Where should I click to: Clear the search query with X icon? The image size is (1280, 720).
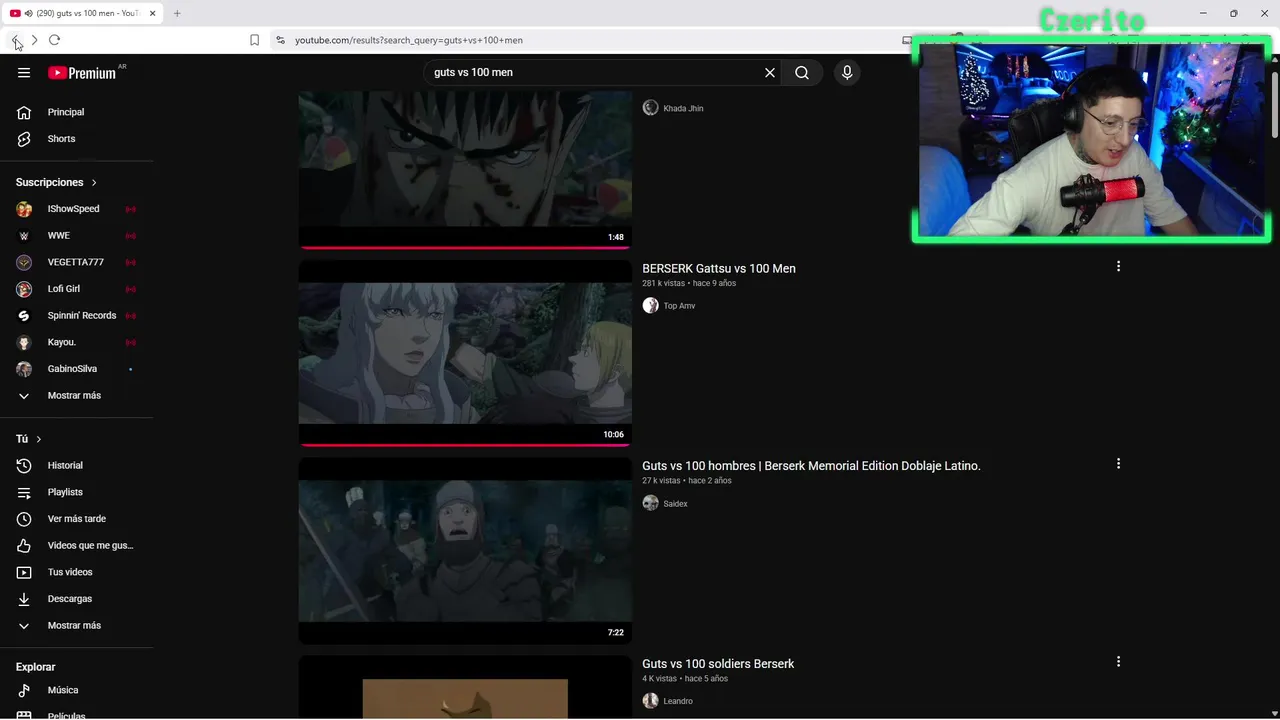770,72
